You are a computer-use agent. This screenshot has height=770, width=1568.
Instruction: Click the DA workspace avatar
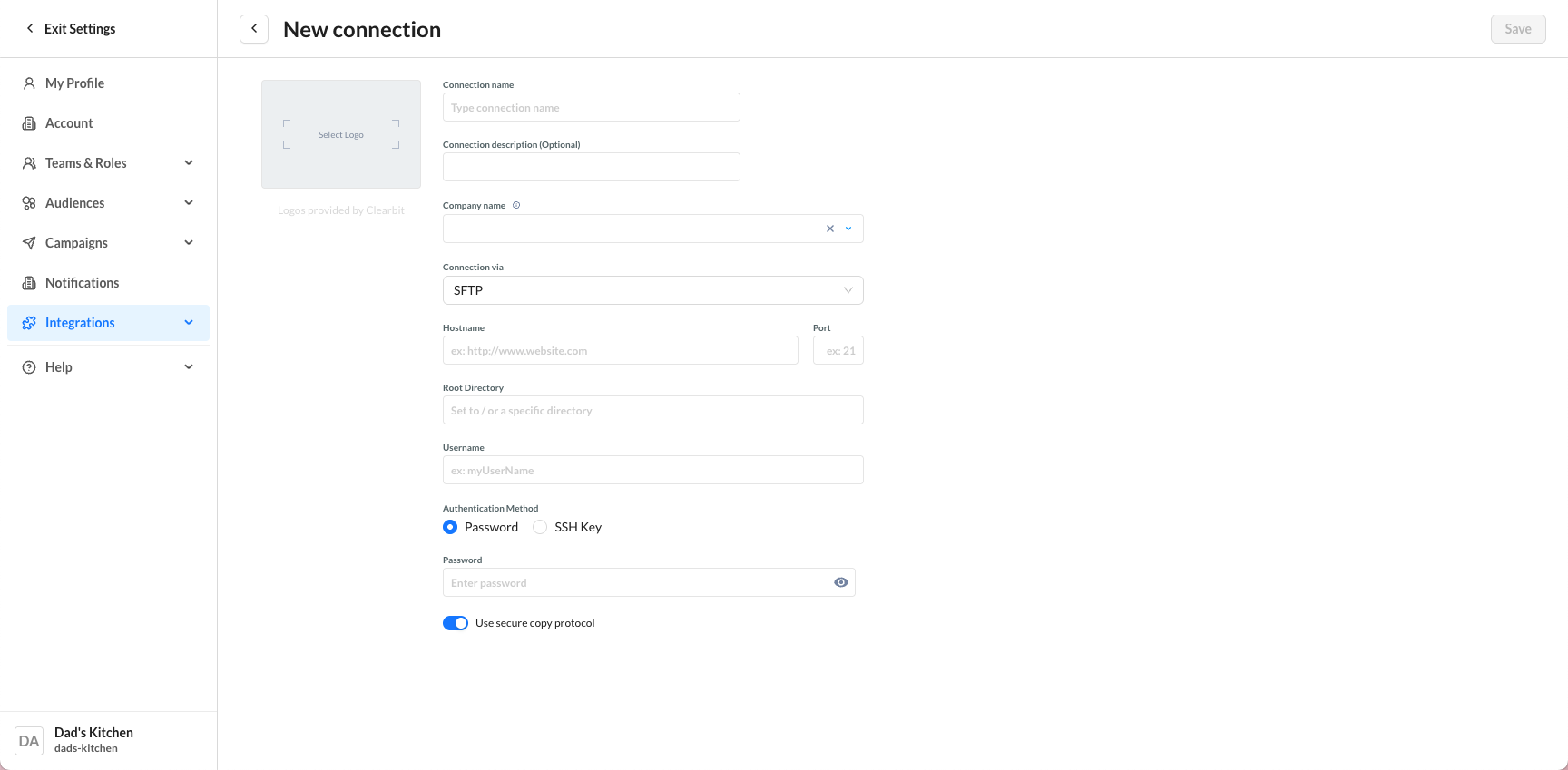click(x=29, y=741)
